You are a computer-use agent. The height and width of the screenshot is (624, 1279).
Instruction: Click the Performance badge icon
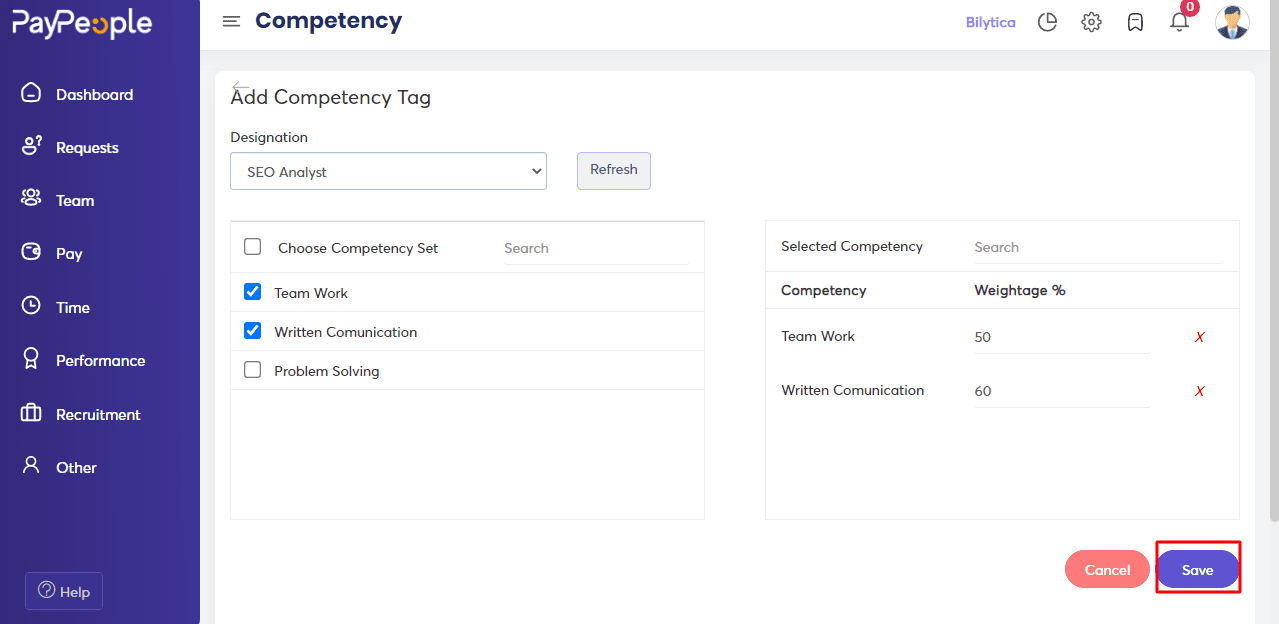coord(31,359)
